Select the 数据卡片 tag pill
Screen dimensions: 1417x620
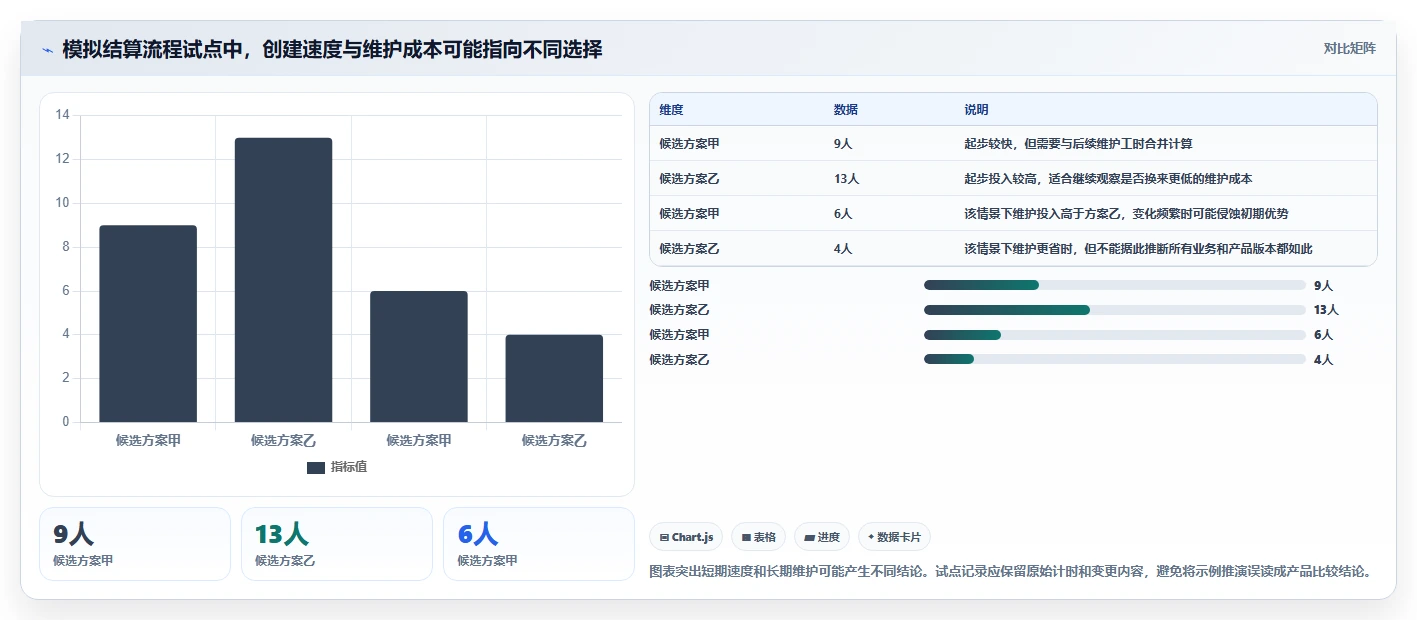(x=894, y=537)
